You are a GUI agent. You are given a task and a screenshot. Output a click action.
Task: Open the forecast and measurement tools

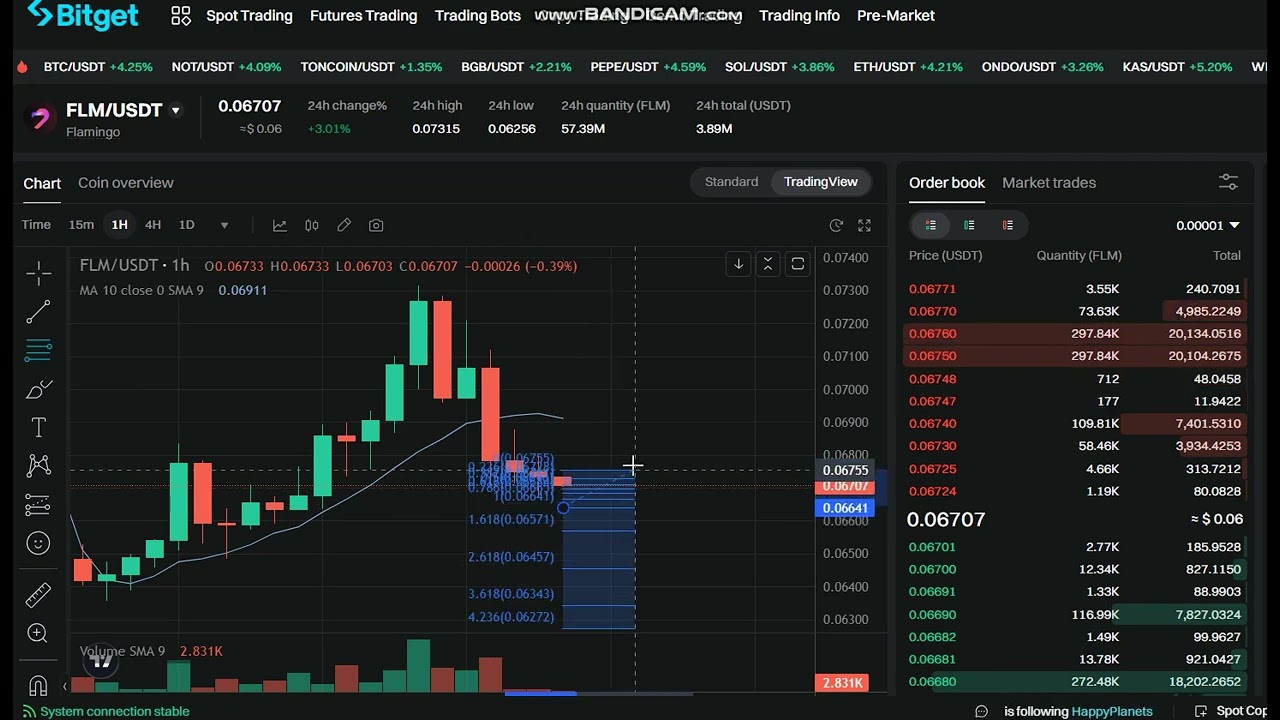(38, 505)
